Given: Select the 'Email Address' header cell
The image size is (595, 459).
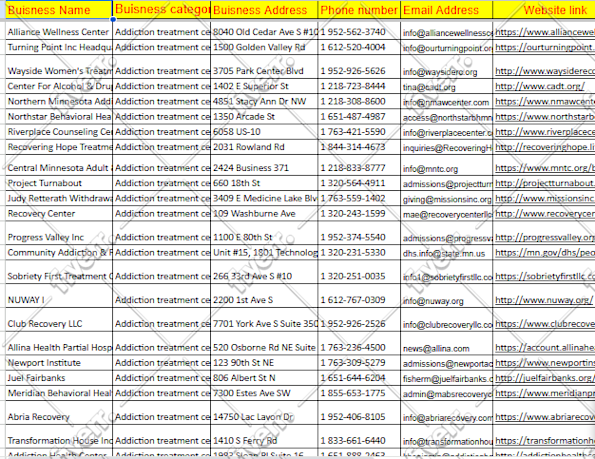Looking at the screenshot, I should tap(447, 9).
